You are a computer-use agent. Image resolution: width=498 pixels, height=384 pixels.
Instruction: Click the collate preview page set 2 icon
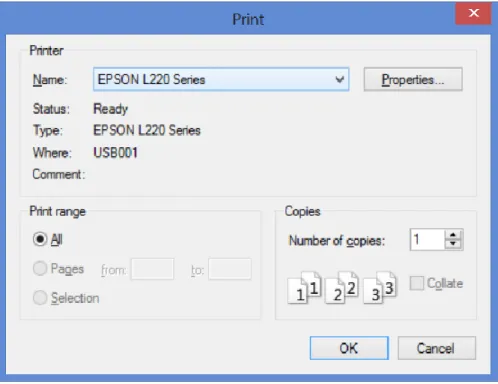click(x=342, y=287)
